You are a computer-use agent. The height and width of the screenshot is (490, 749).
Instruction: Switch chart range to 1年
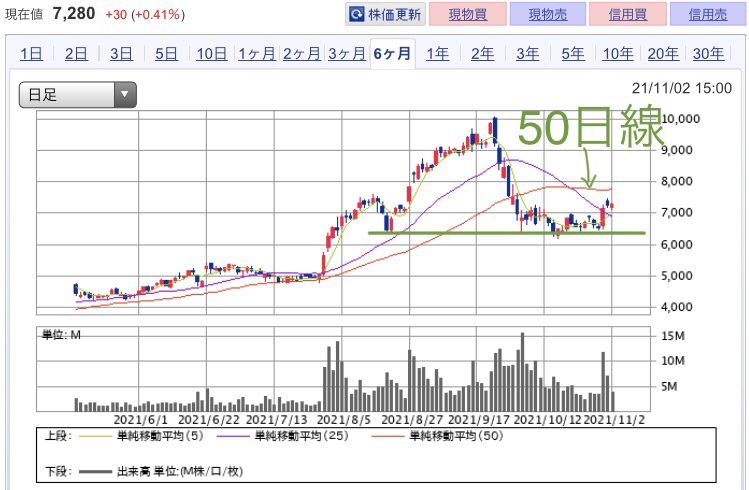pyautogui.click(x=438, y=53)
